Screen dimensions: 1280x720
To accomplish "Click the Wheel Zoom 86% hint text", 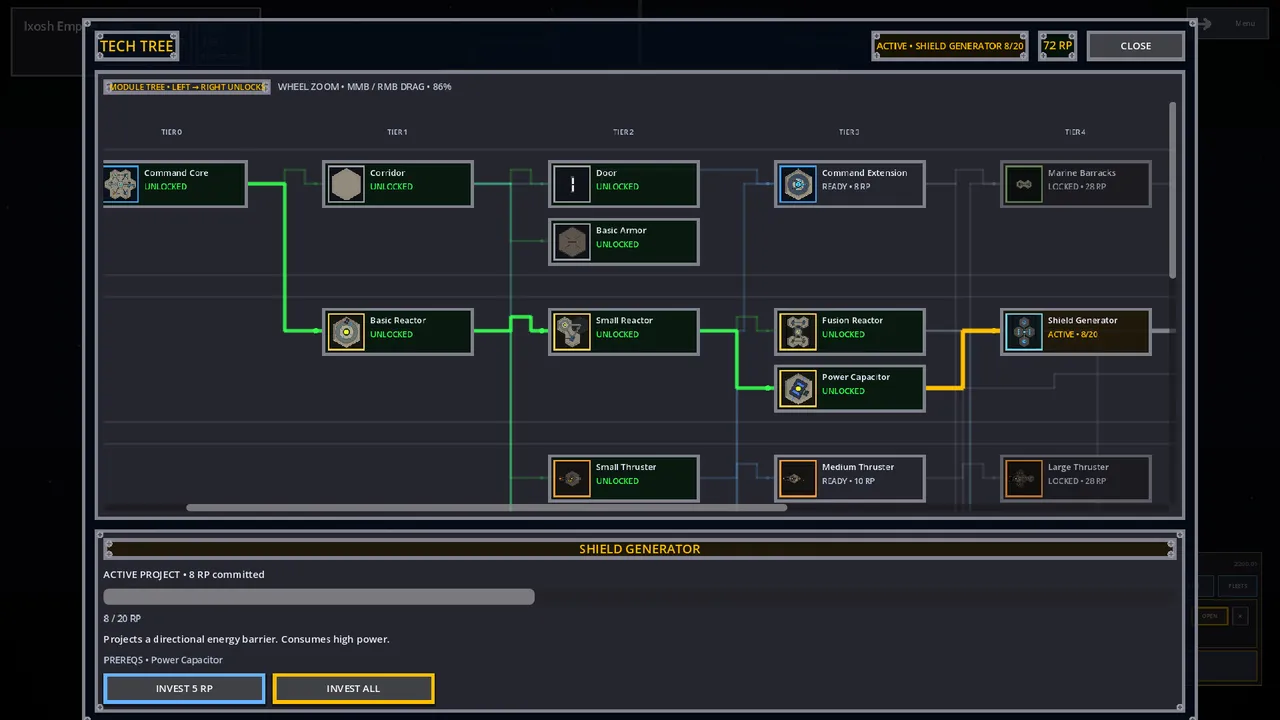I will tap(365, 87).
